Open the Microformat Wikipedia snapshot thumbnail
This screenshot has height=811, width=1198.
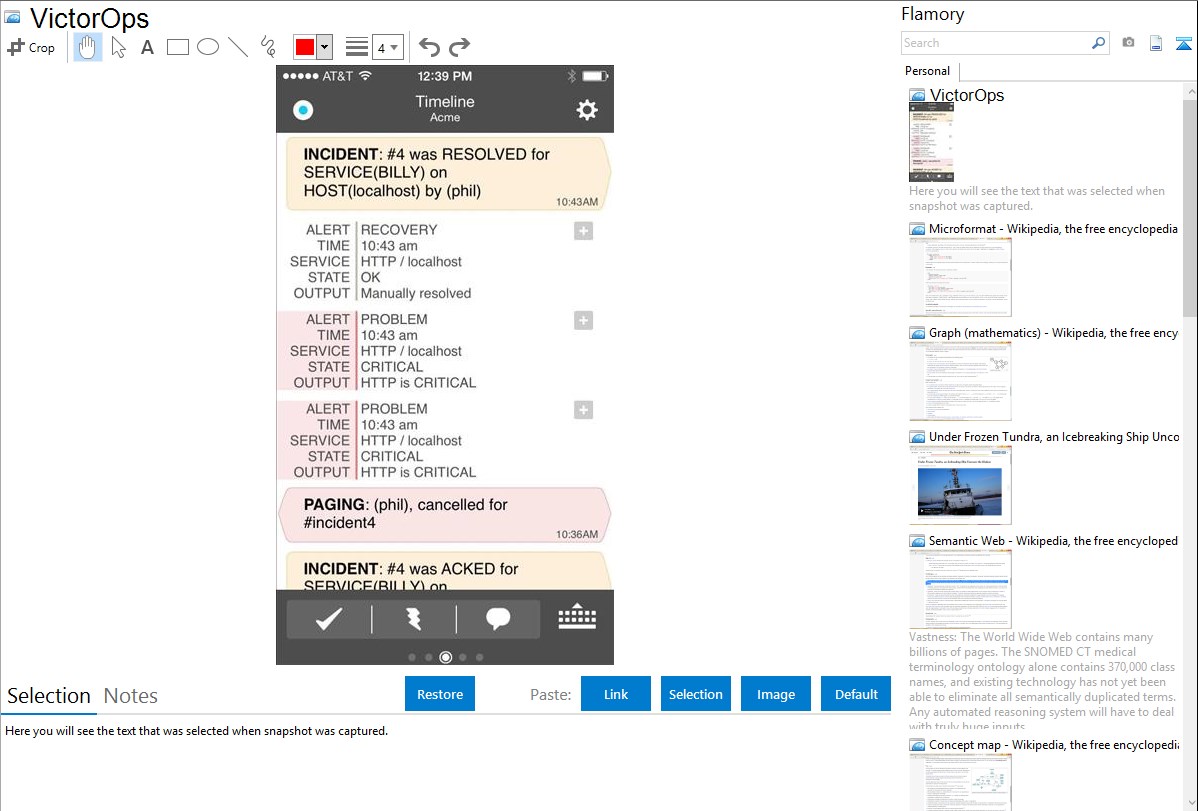tap(960, 277)
